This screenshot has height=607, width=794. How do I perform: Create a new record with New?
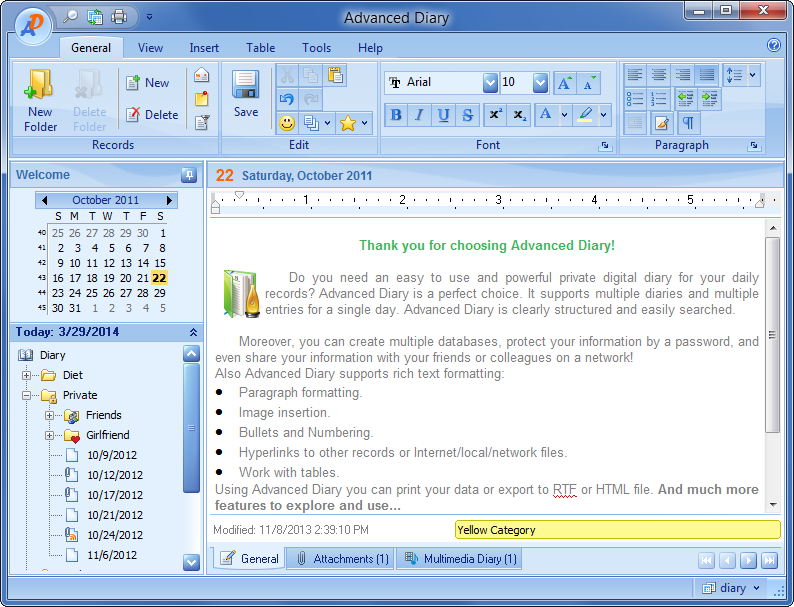[147, 83]
